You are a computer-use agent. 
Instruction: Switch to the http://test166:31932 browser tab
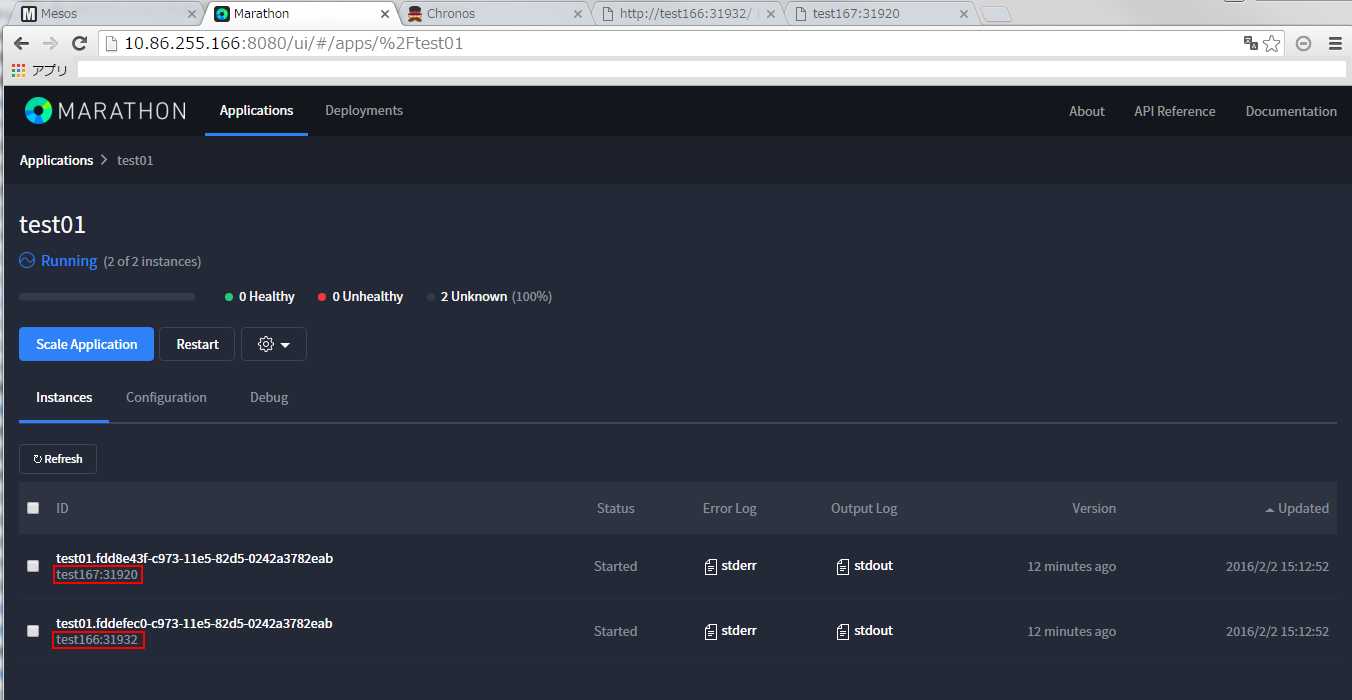pos(686,14)
